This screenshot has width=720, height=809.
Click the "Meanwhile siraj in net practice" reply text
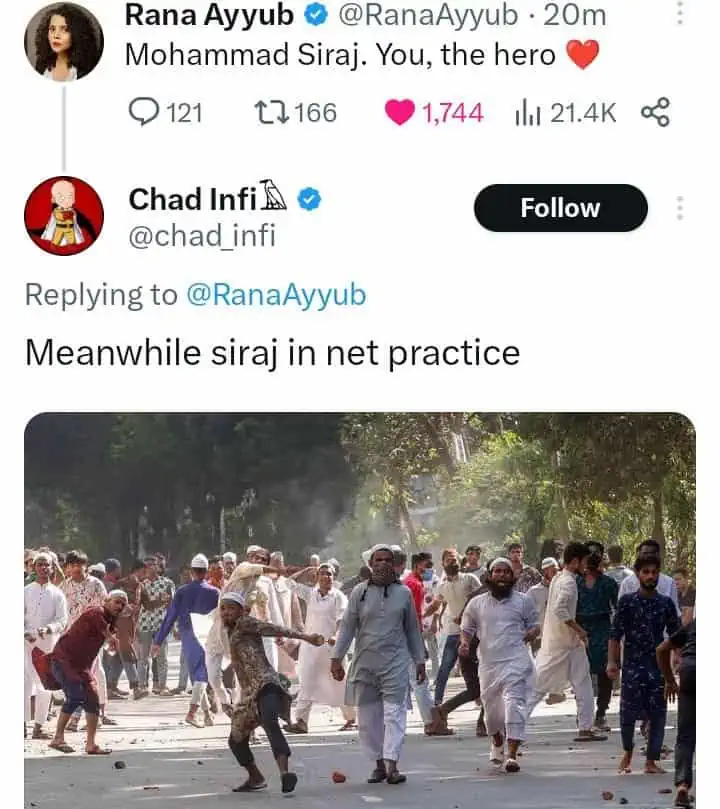(272, 353)
